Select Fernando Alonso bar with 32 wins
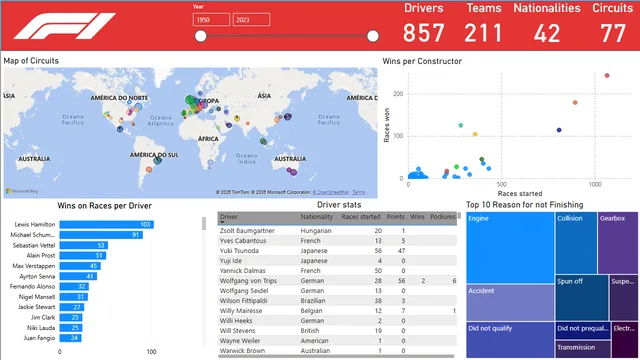Viewport: 640px width, 360px height. pos(74,287)
